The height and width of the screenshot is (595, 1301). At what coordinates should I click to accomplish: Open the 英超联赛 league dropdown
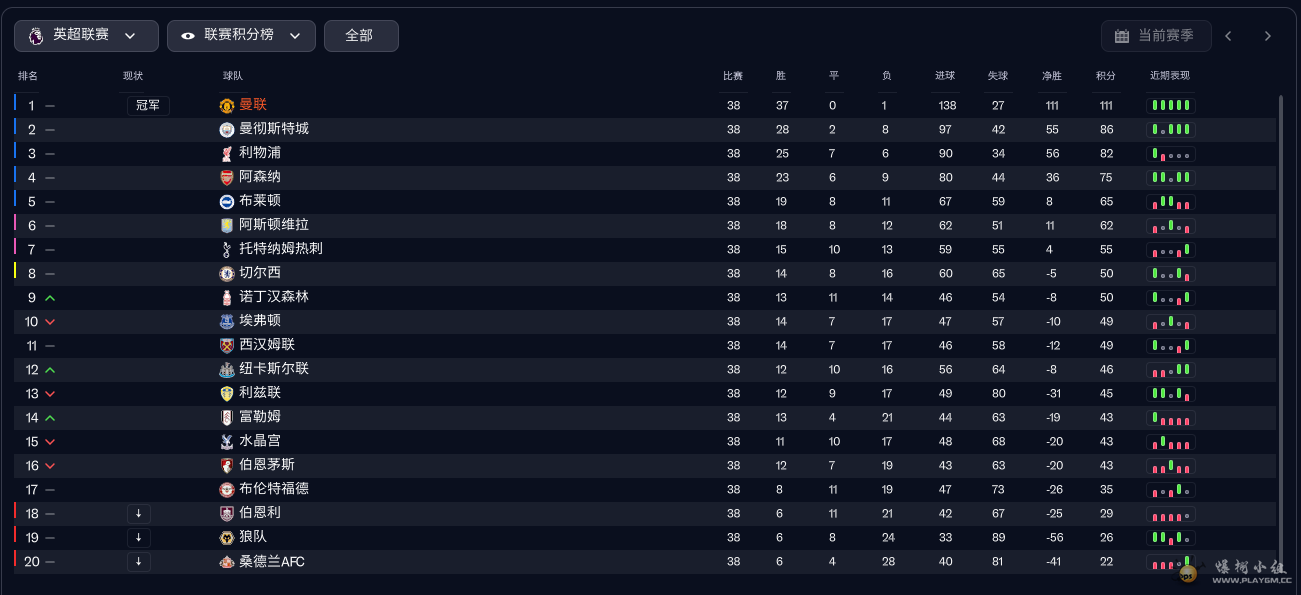pyautogui.click(x=86, y=35)
